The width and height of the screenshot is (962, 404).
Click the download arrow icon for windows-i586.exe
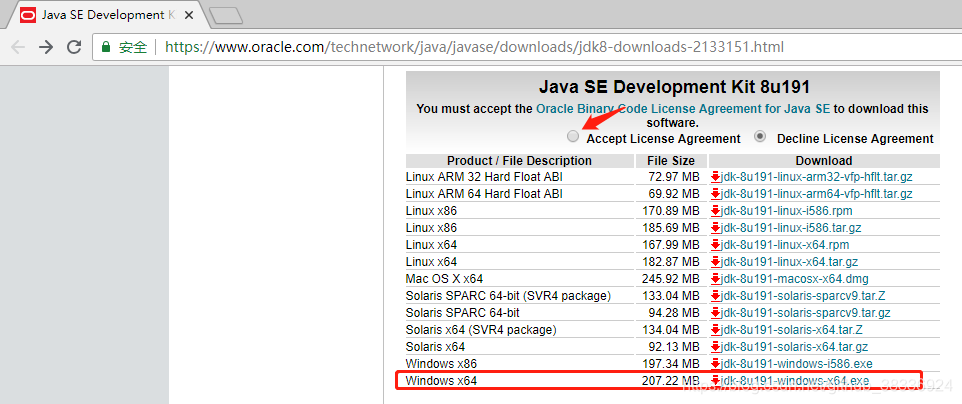[x=715, y=364]
